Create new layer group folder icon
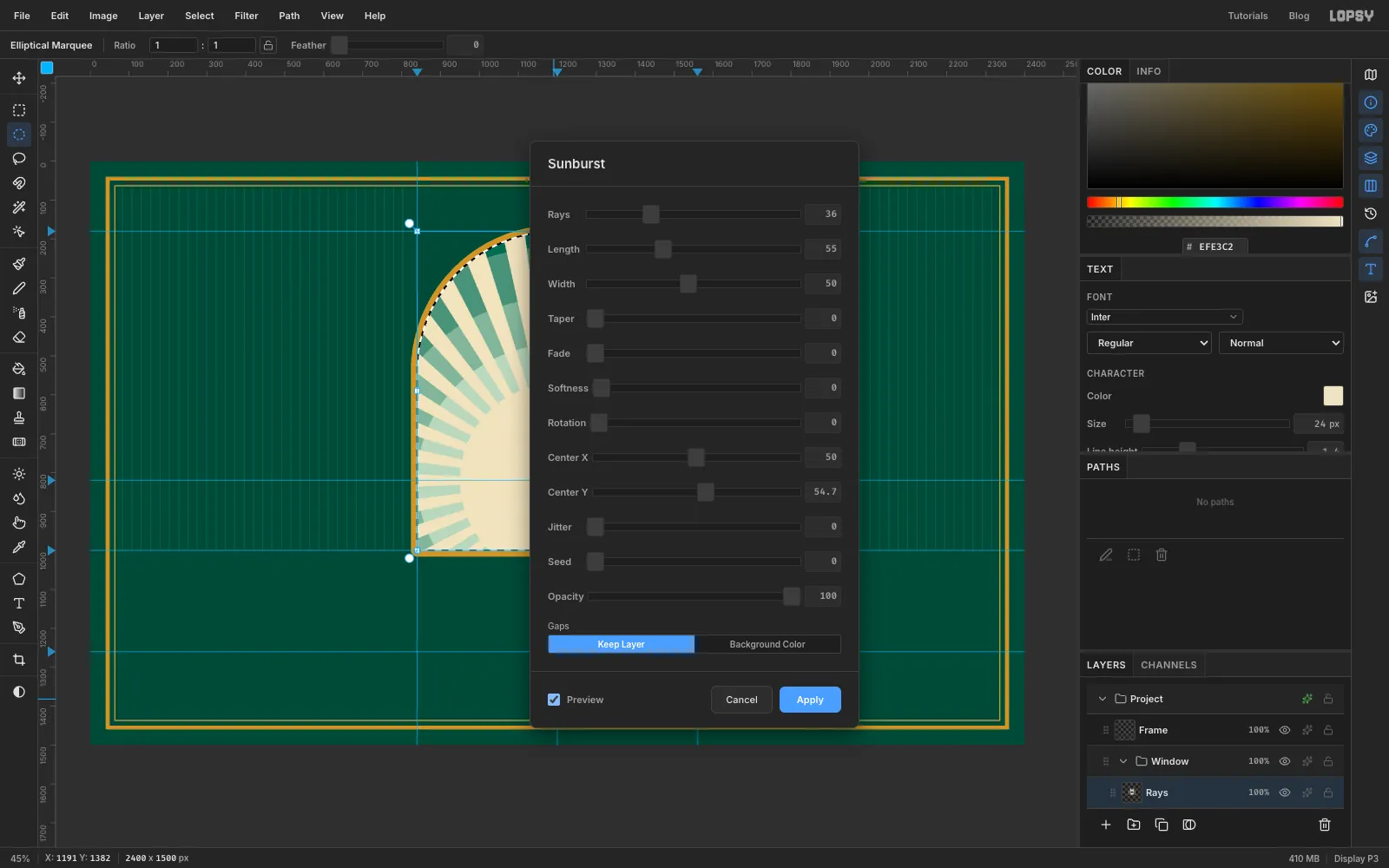 (1134, 825)
